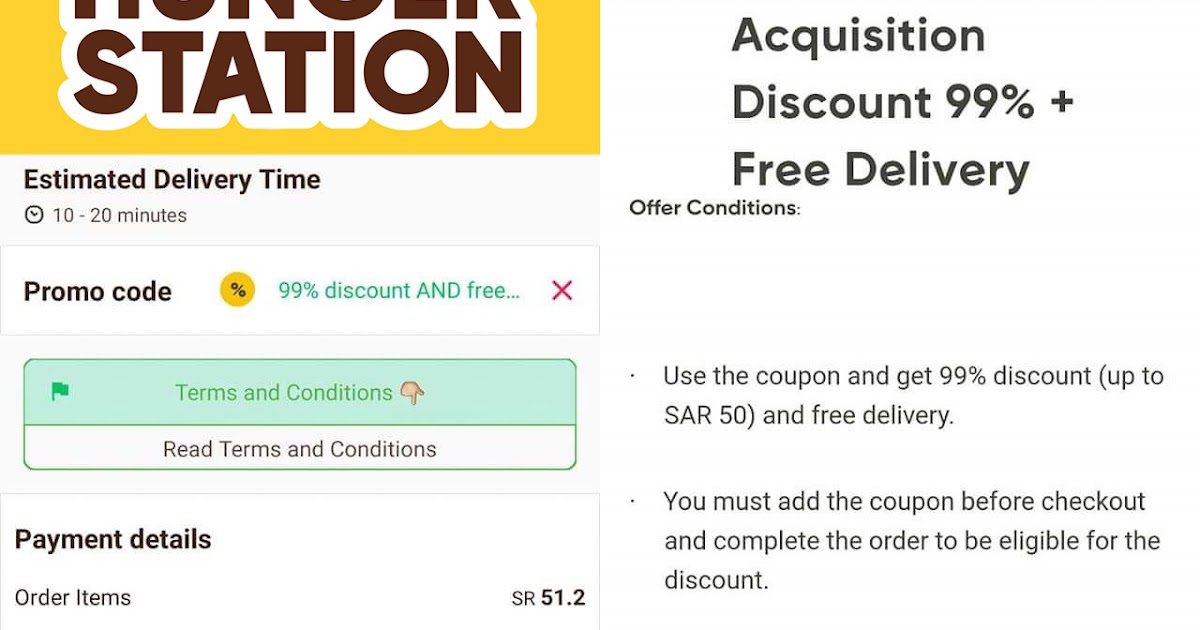Click the SR 51.2 order total
Viewport: 1200px width, 630px height.
[x=549, y=597]
